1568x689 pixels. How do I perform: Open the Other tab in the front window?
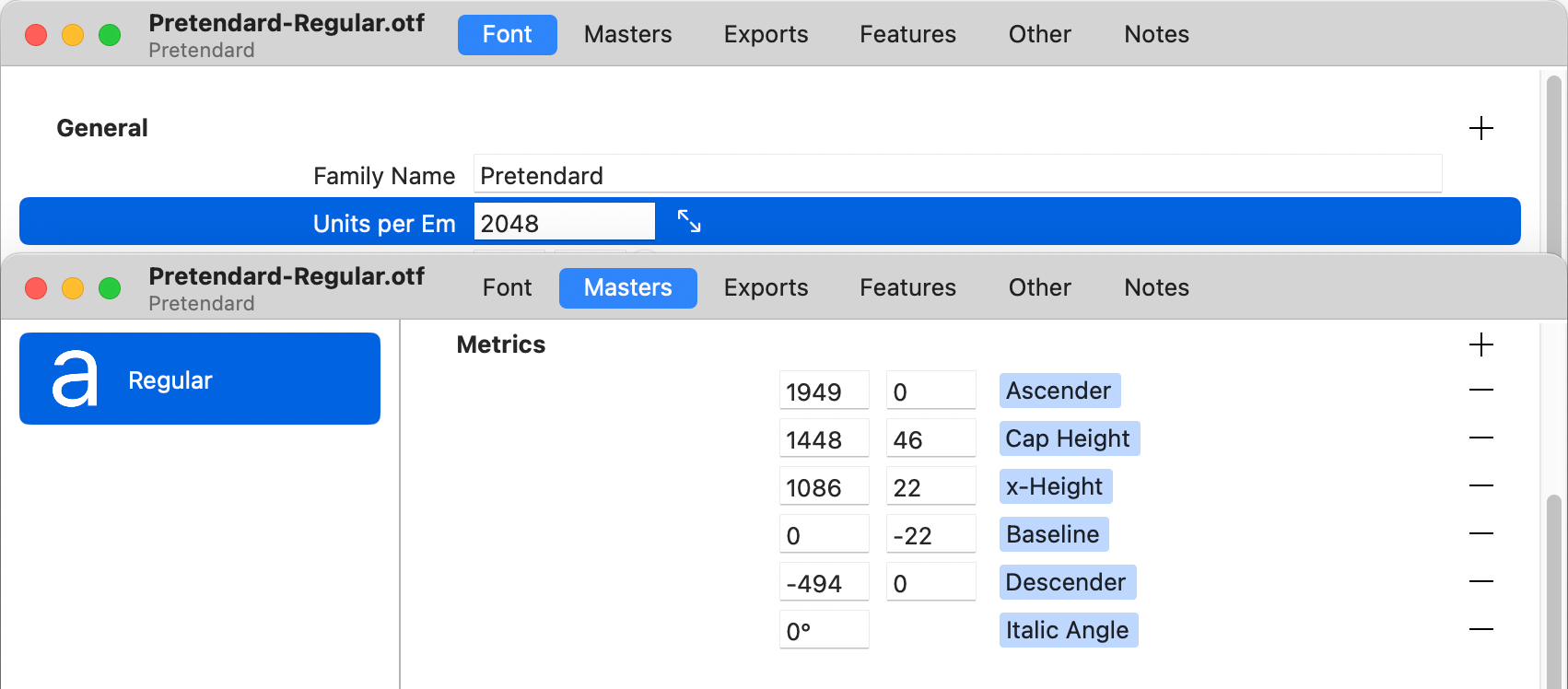click(1040, 288)
